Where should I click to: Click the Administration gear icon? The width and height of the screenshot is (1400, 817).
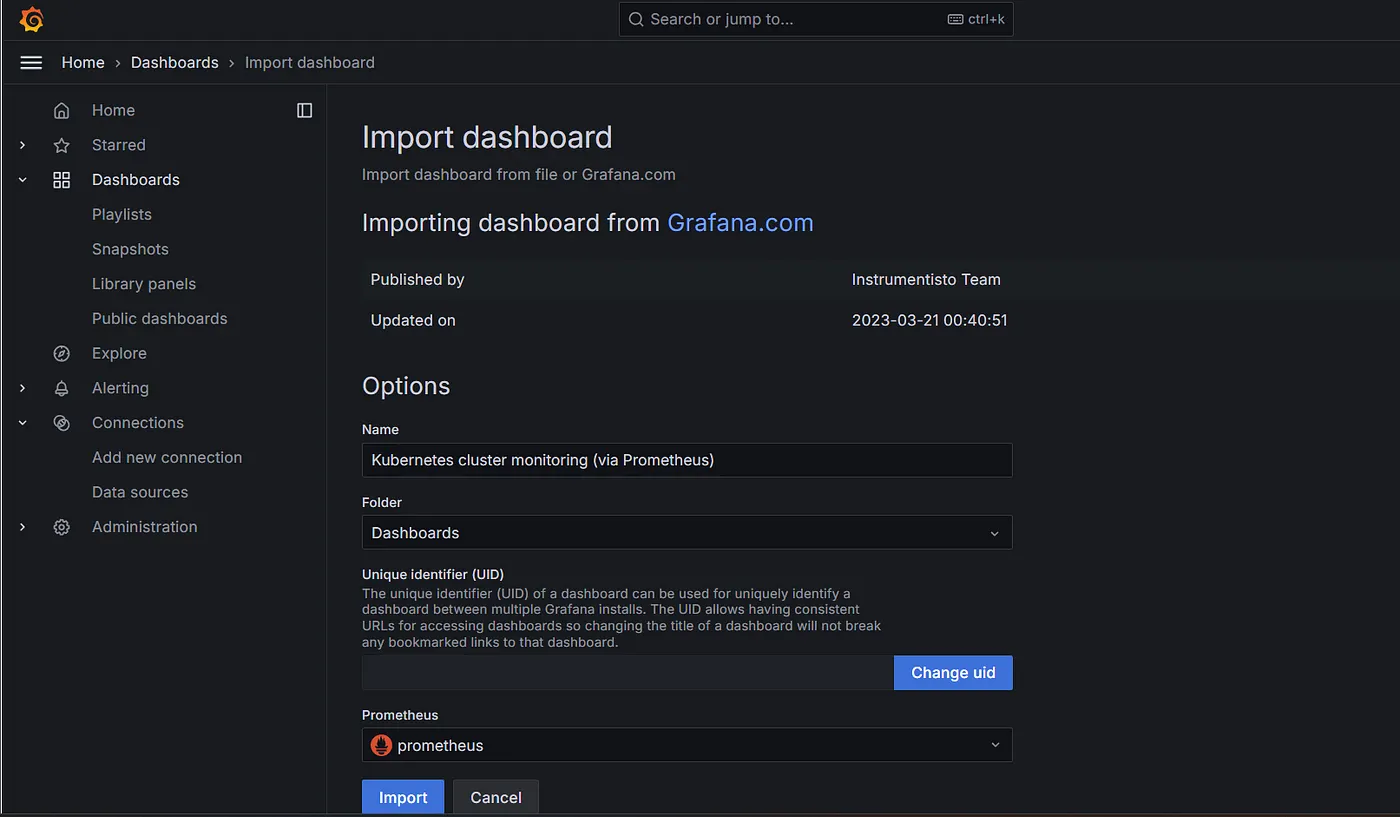coord(62,527)
